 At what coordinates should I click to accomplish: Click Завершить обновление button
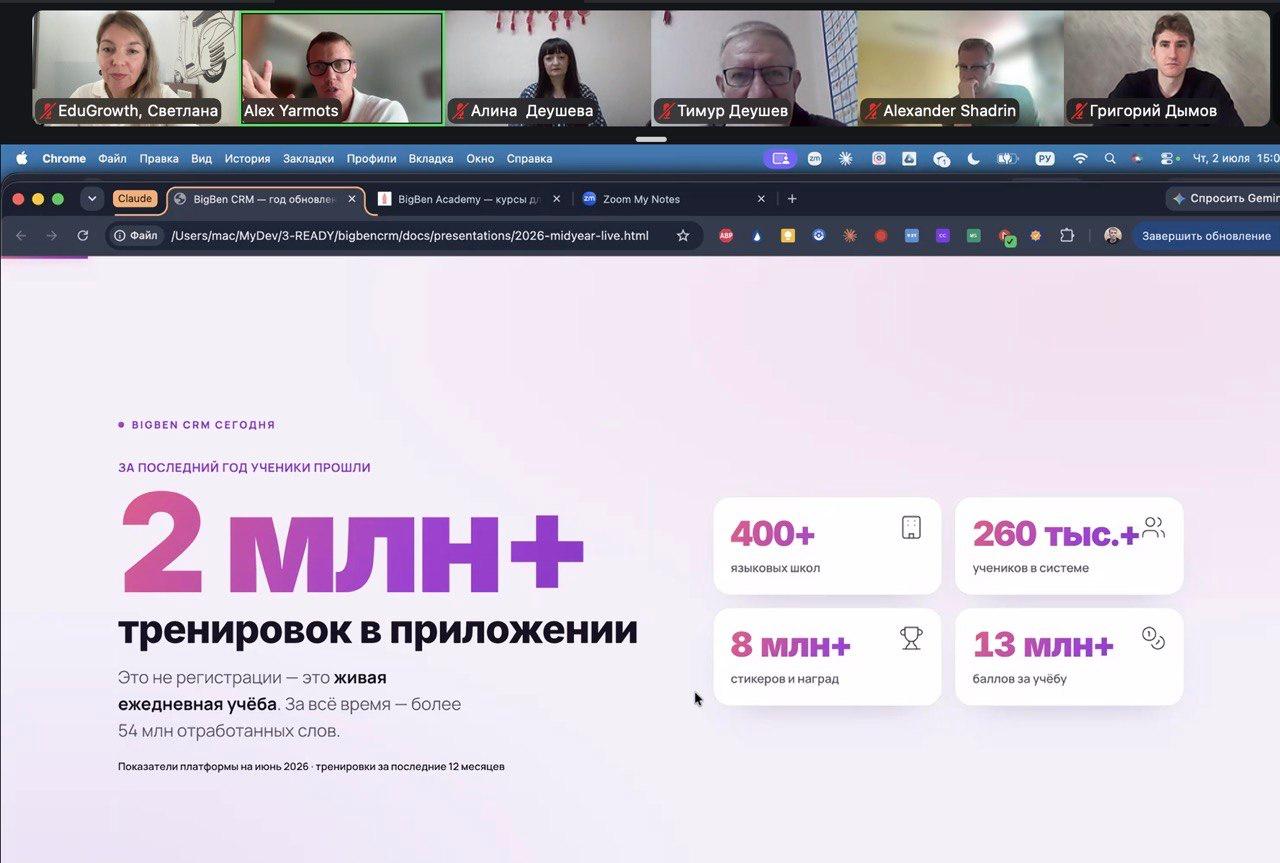coord(1206,236)
